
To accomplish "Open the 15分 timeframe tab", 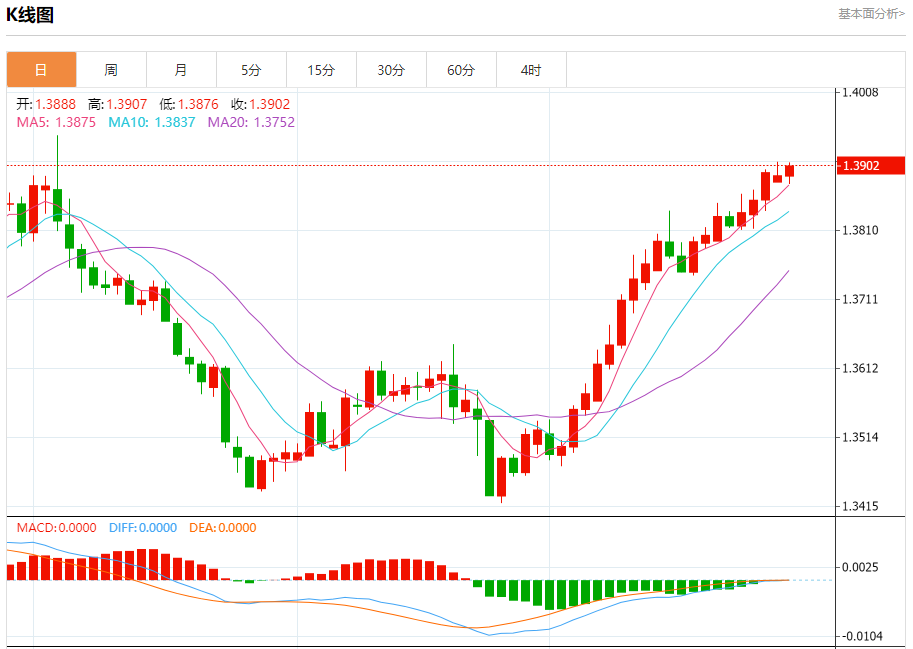I will point(321,70).
